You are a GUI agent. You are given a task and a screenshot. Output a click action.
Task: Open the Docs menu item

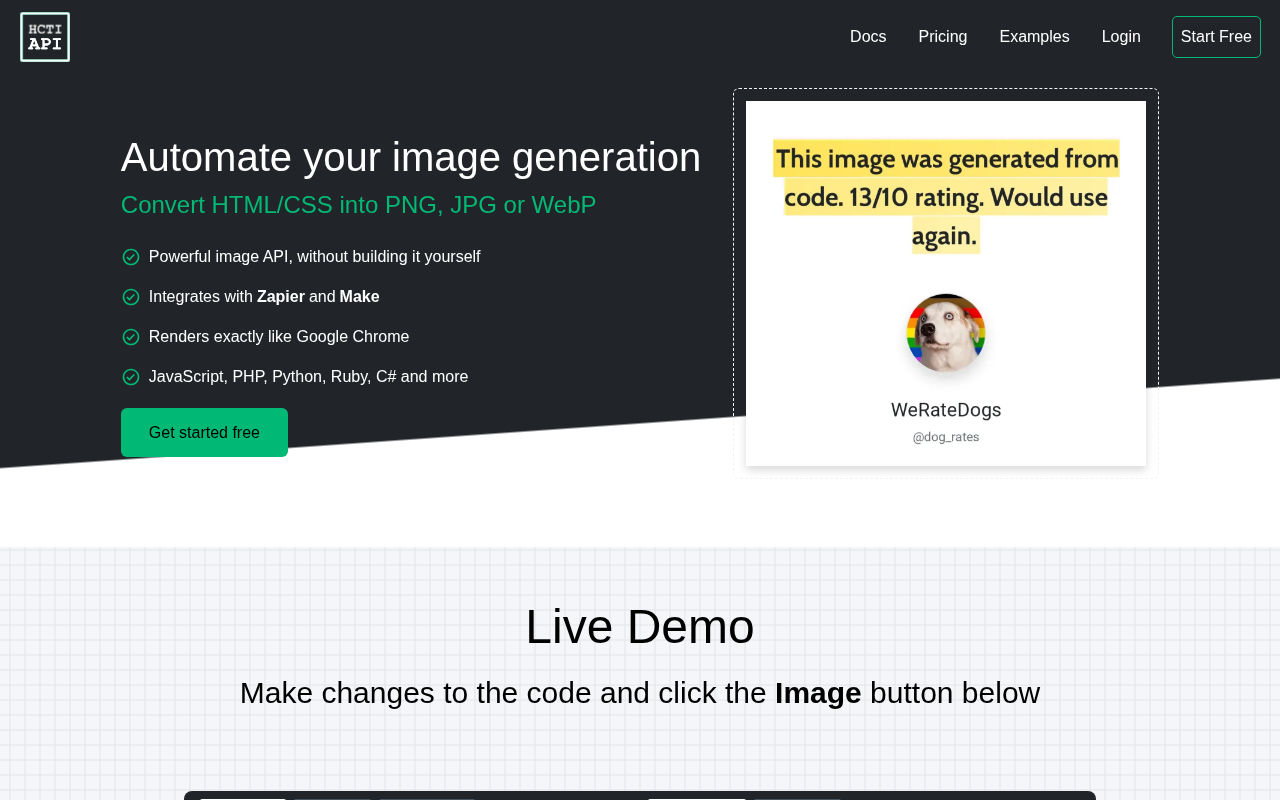point(868,37)
